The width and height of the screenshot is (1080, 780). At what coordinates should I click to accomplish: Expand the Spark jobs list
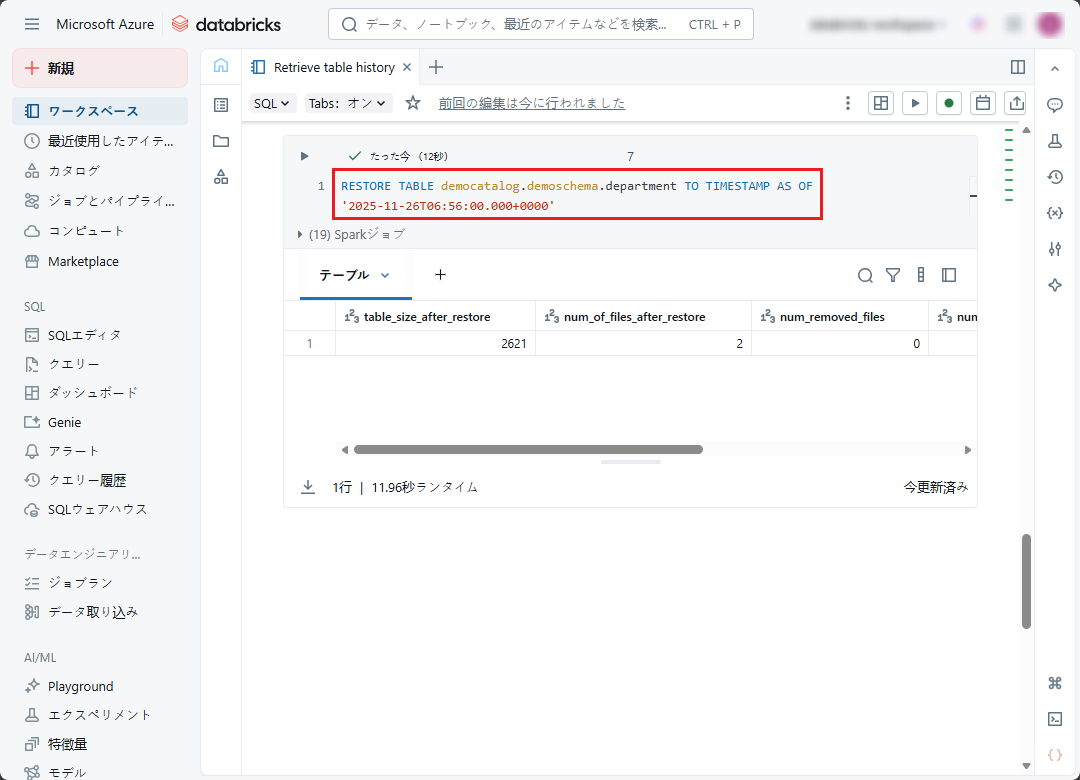tap(300, 234)
